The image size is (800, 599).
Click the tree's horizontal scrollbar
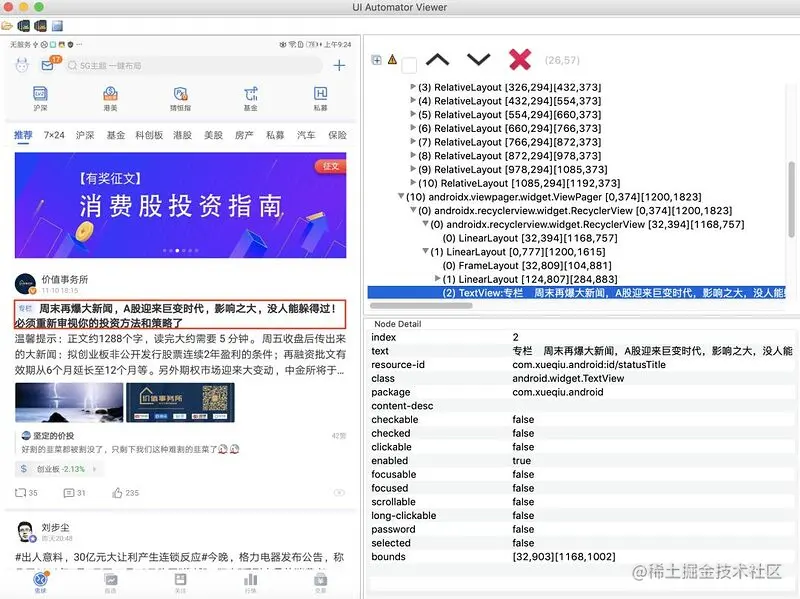coord(421,306)
